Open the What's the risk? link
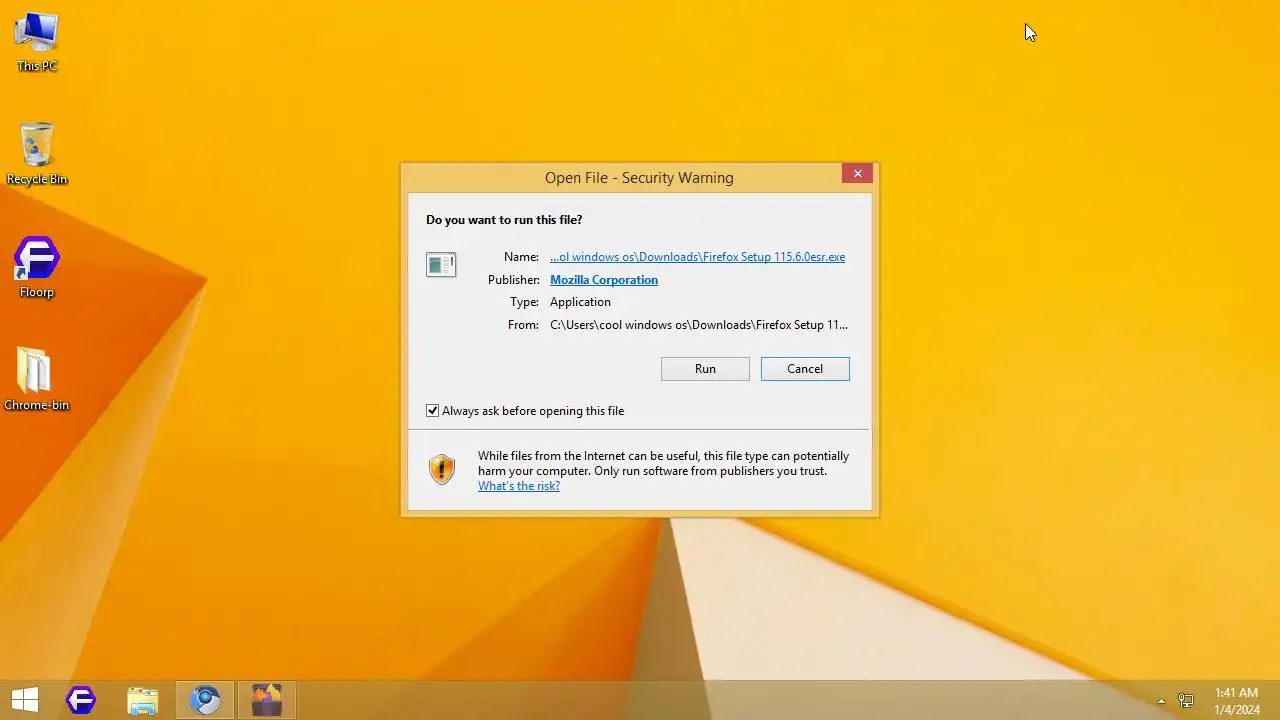 coord(519,486)
